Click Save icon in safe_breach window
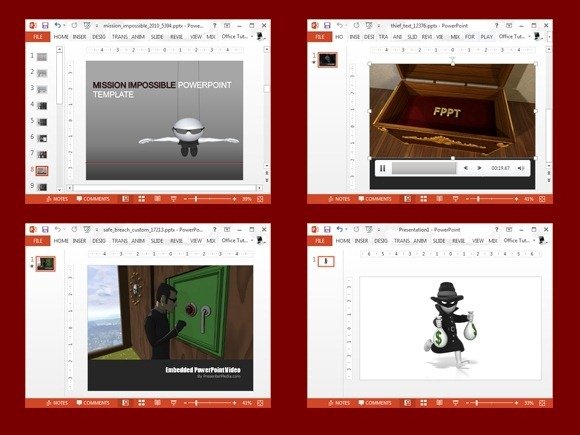Viewport: 580px width, 435px height. (x=45, y=230)
